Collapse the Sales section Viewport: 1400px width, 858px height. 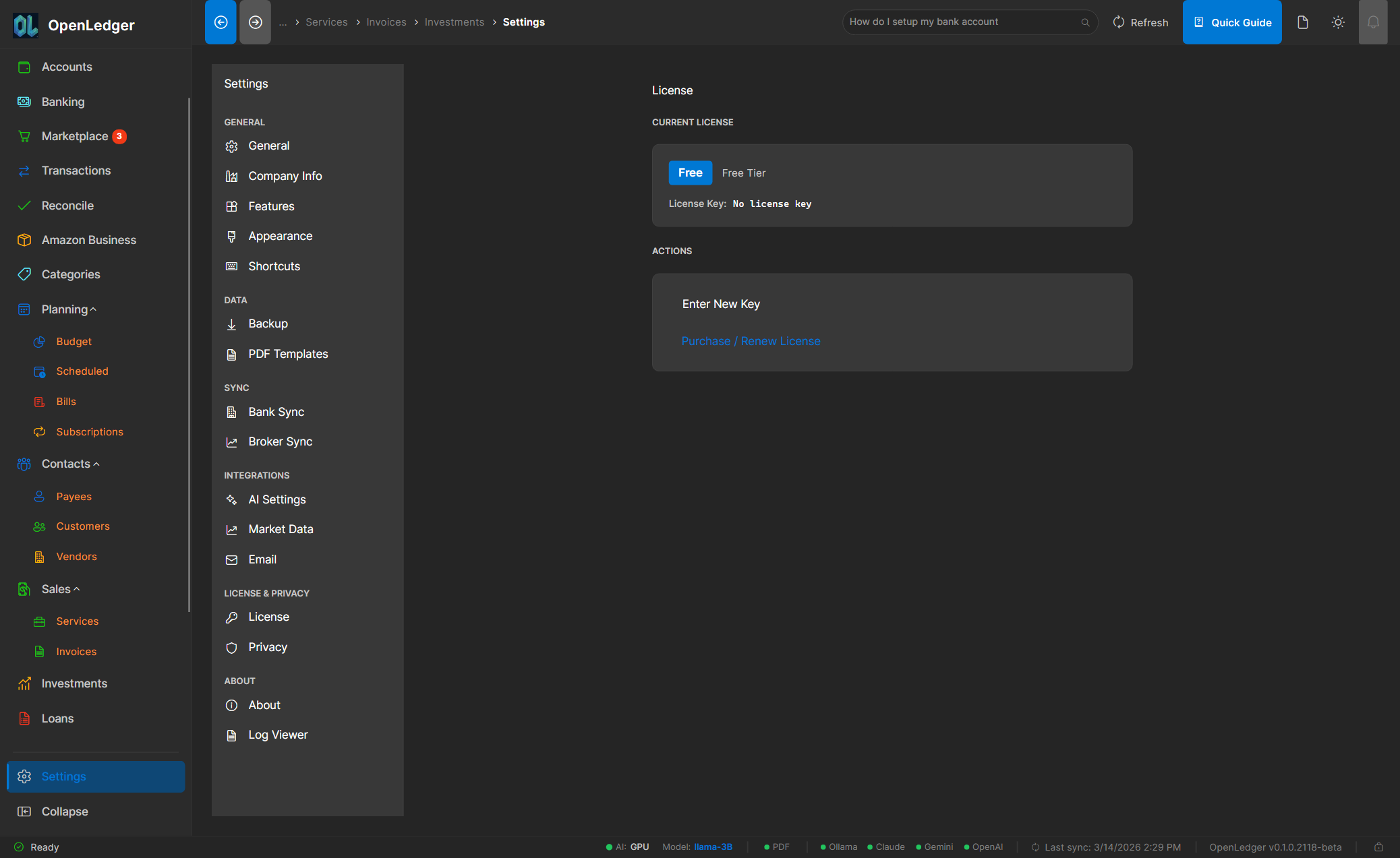pyautogui.click(x=76, y=588)
